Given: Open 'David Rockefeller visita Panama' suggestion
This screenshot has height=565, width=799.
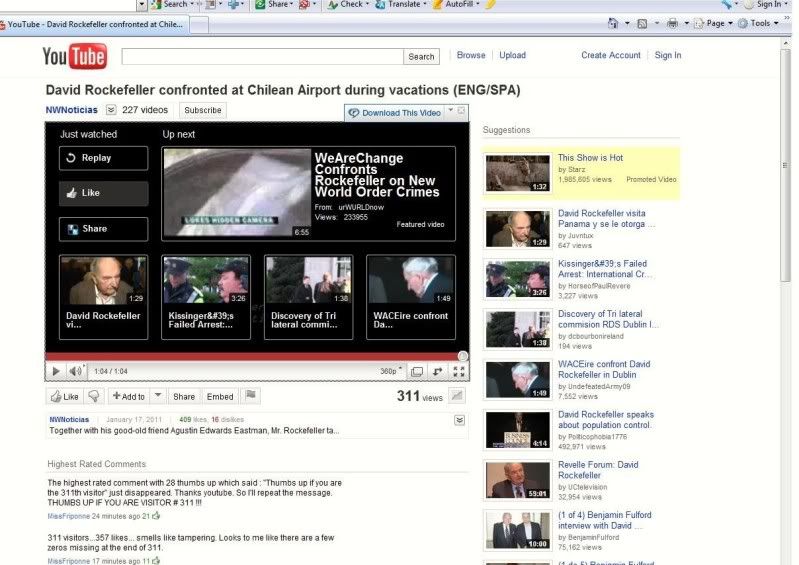Looking at the screenshot, I should pyautogui.click(x=606, y=219).
